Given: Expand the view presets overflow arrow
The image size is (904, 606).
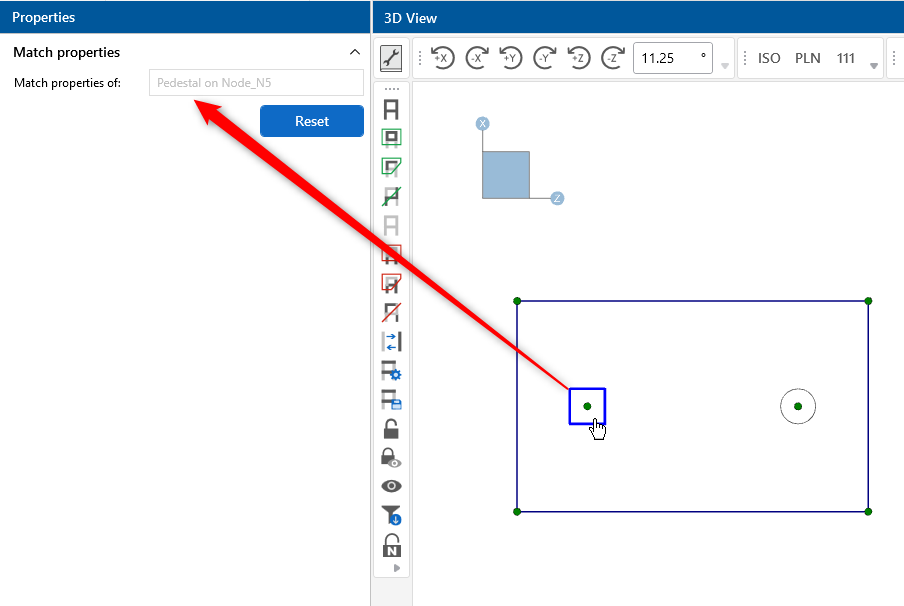Looking at the screenshot, I should [x=875, y=66].
